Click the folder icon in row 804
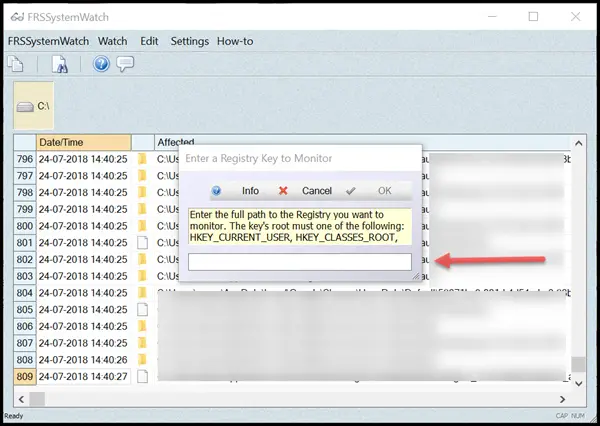 142,293
